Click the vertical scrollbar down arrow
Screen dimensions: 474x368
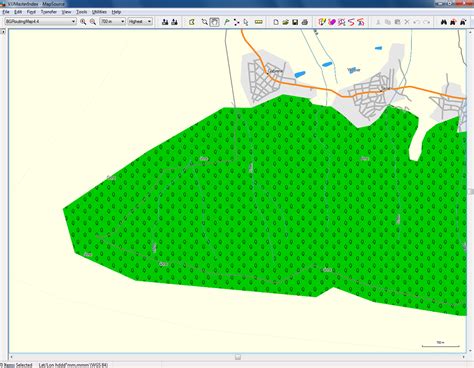[471, 351]
